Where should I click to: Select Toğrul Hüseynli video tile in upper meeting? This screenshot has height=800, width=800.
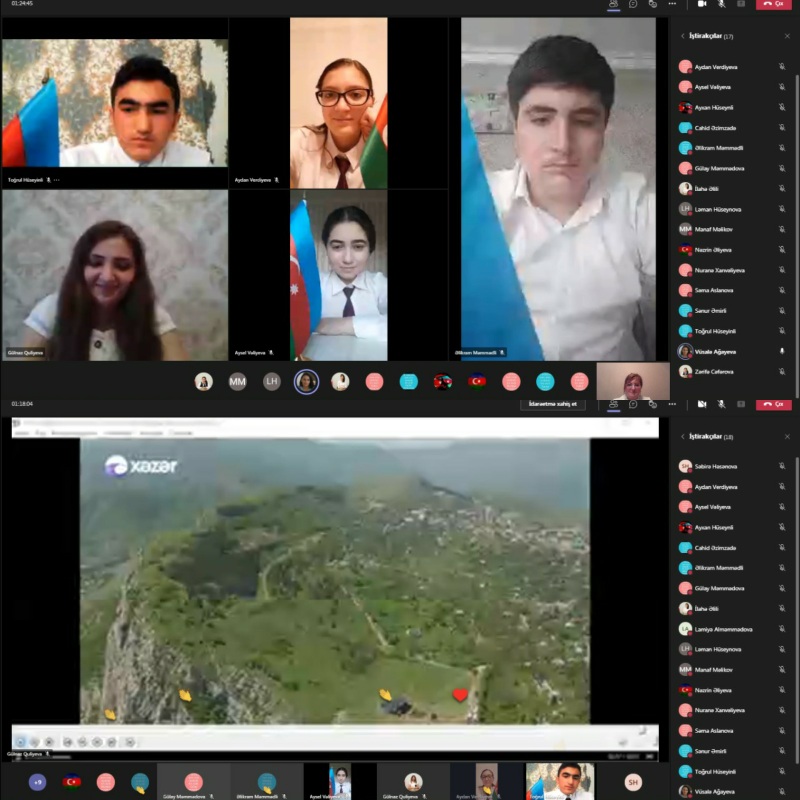[115, 104]
